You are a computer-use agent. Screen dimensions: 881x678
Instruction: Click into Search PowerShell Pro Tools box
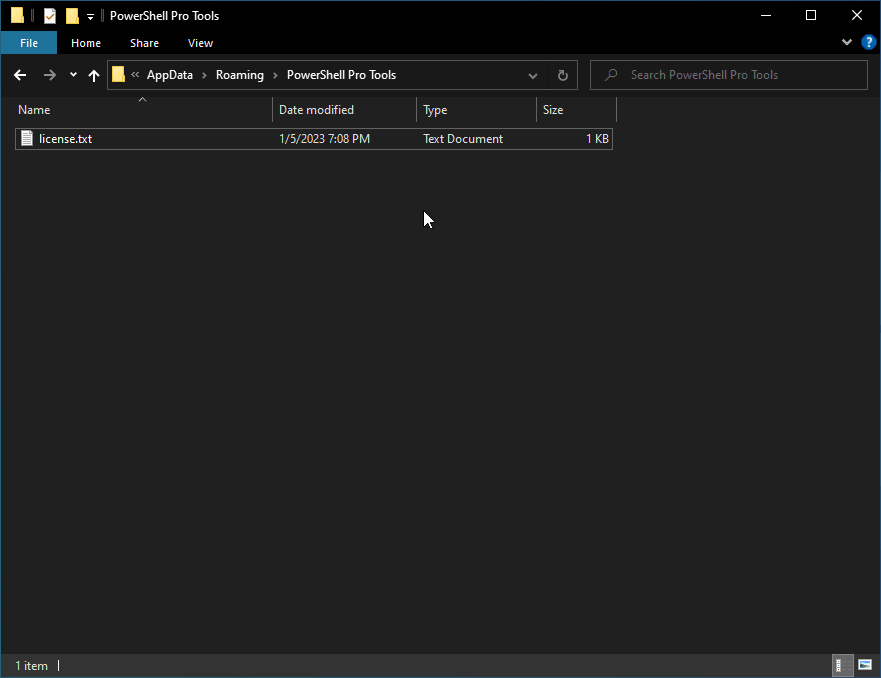pyautogui.click(x=729, y=75)
